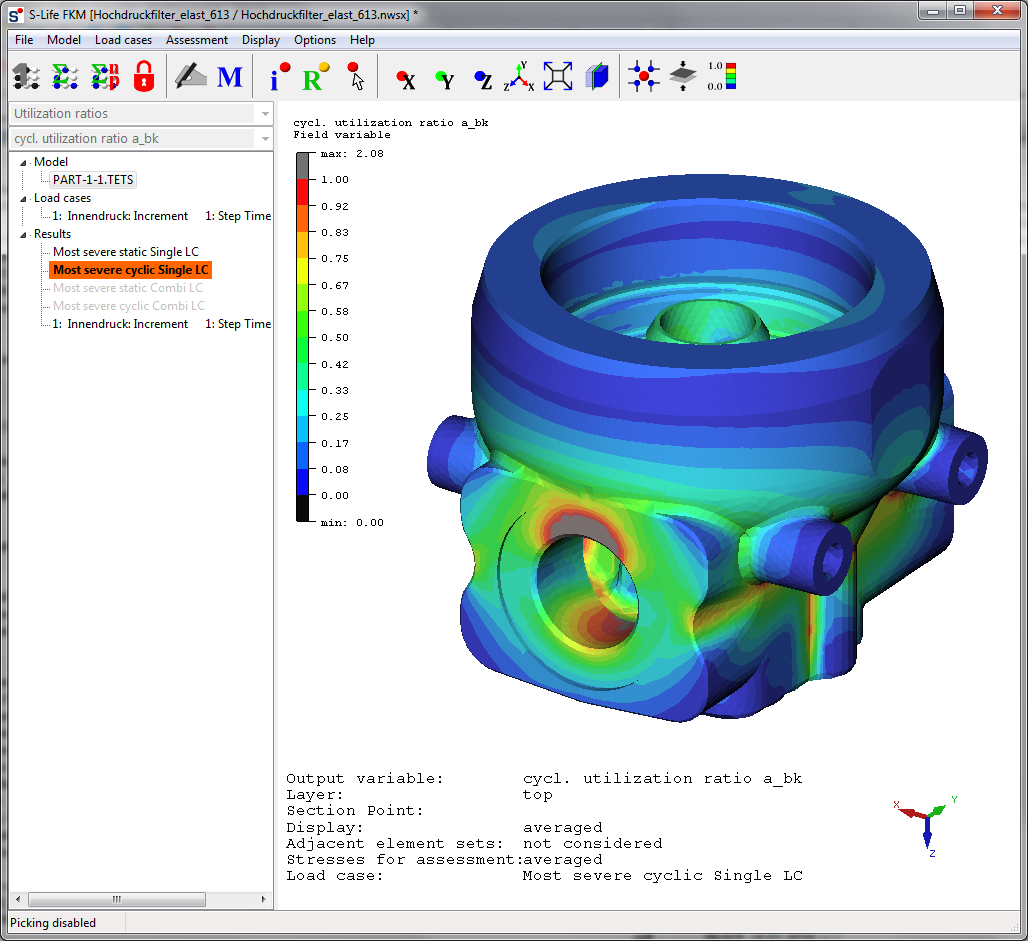Toggle the picking cursor tool
1028x941 pixels.
click(356, 76)
